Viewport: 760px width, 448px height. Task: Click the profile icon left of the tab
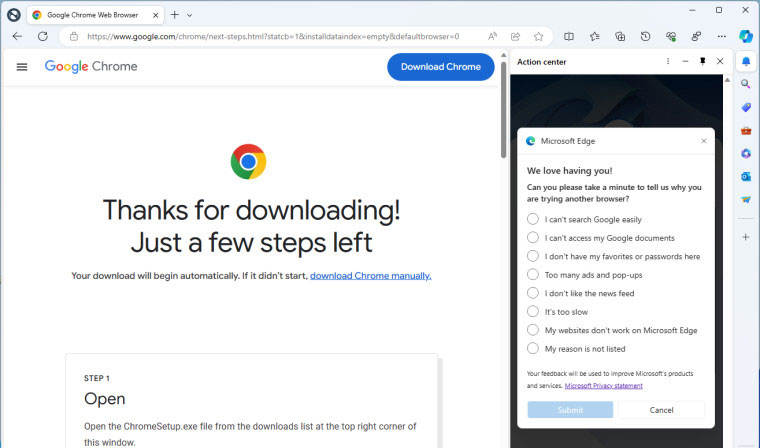14,15
